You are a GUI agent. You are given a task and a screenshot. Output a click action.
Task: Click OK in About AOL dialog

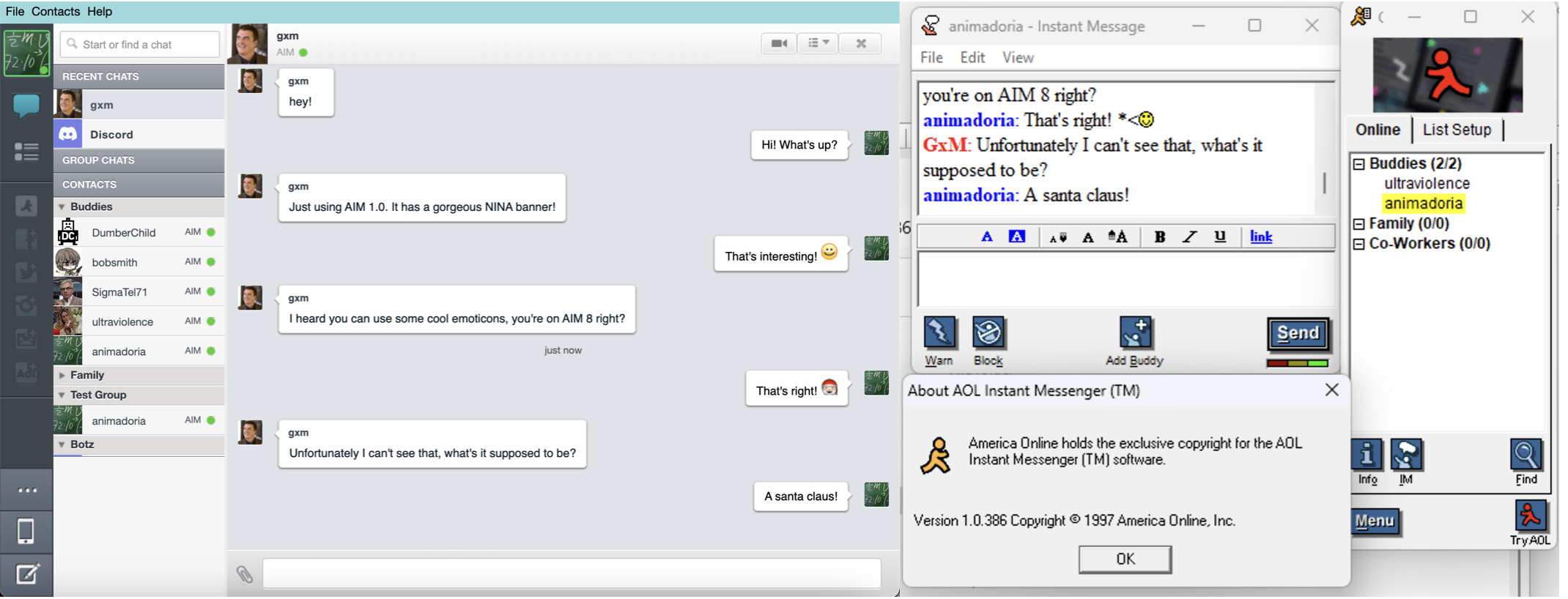pos(1125,559)
